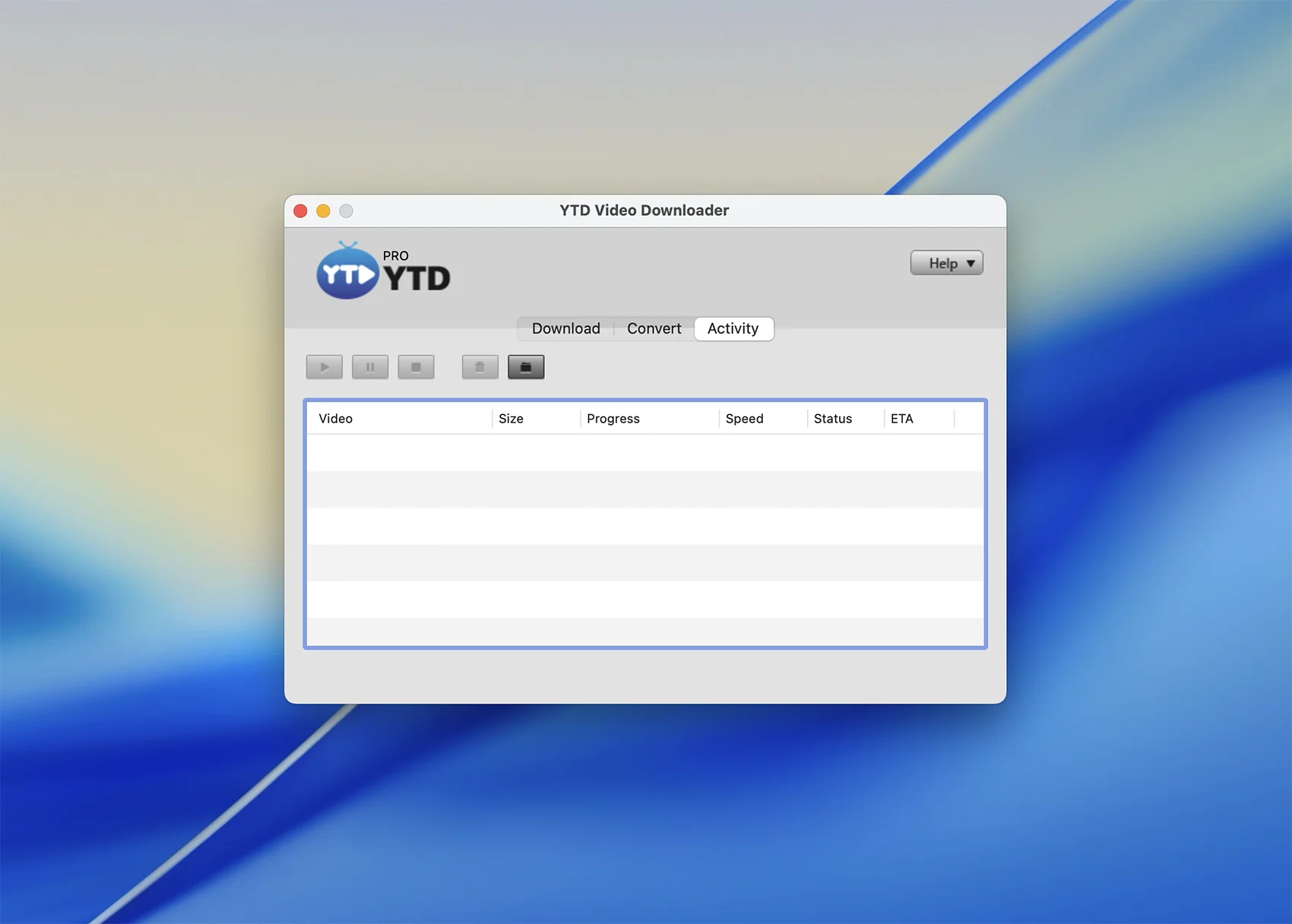The height and width of the screenshot is (924, 1292).
Task: Open the Convert tab
Action: click(654, 328)
